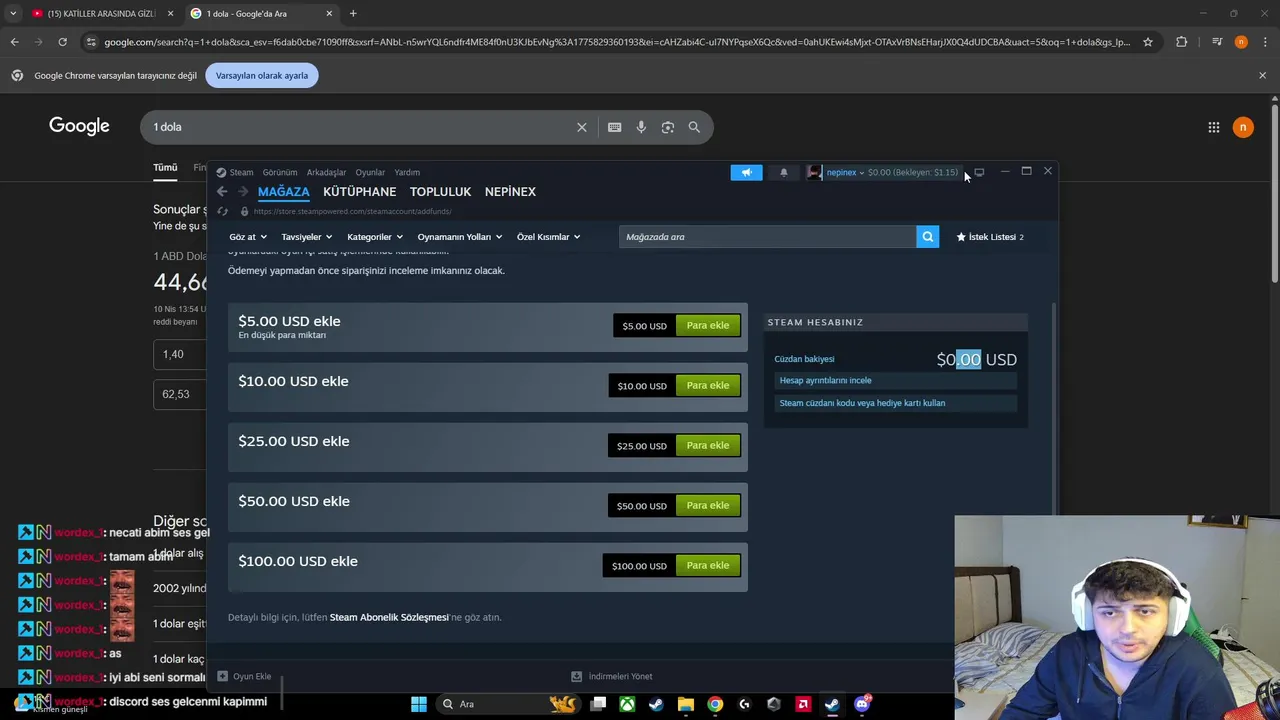Viewport: 1280px width, 720px height.
Task: Open İstek Listesi wishlist
Action: (990, 237)
